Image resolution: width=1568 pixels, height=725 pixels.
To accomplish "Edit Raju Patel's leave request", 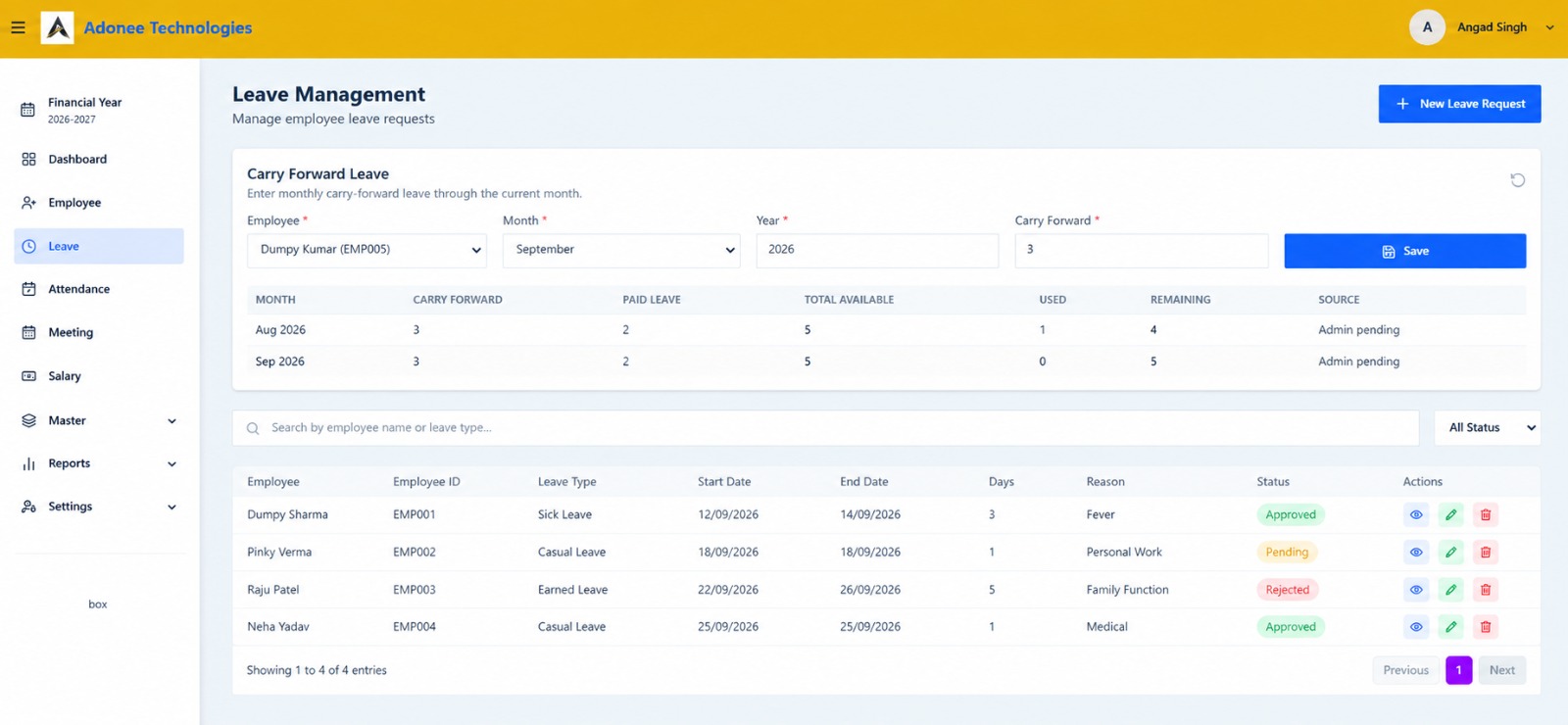I will pos(1450,590).
